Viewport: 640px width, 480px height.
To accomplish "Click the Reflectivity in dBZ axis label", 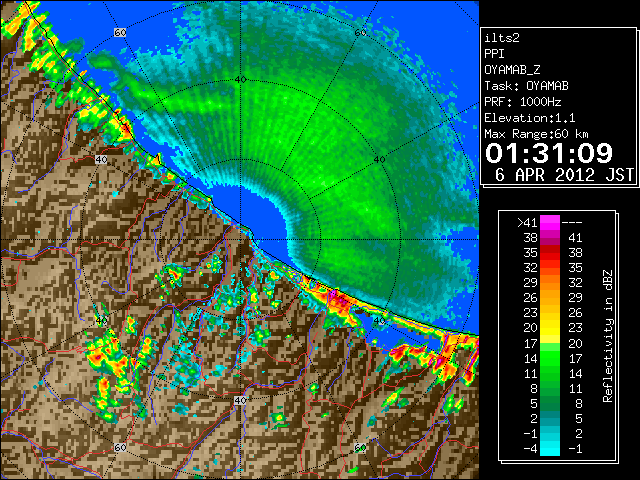I will [x=607, y=336].
